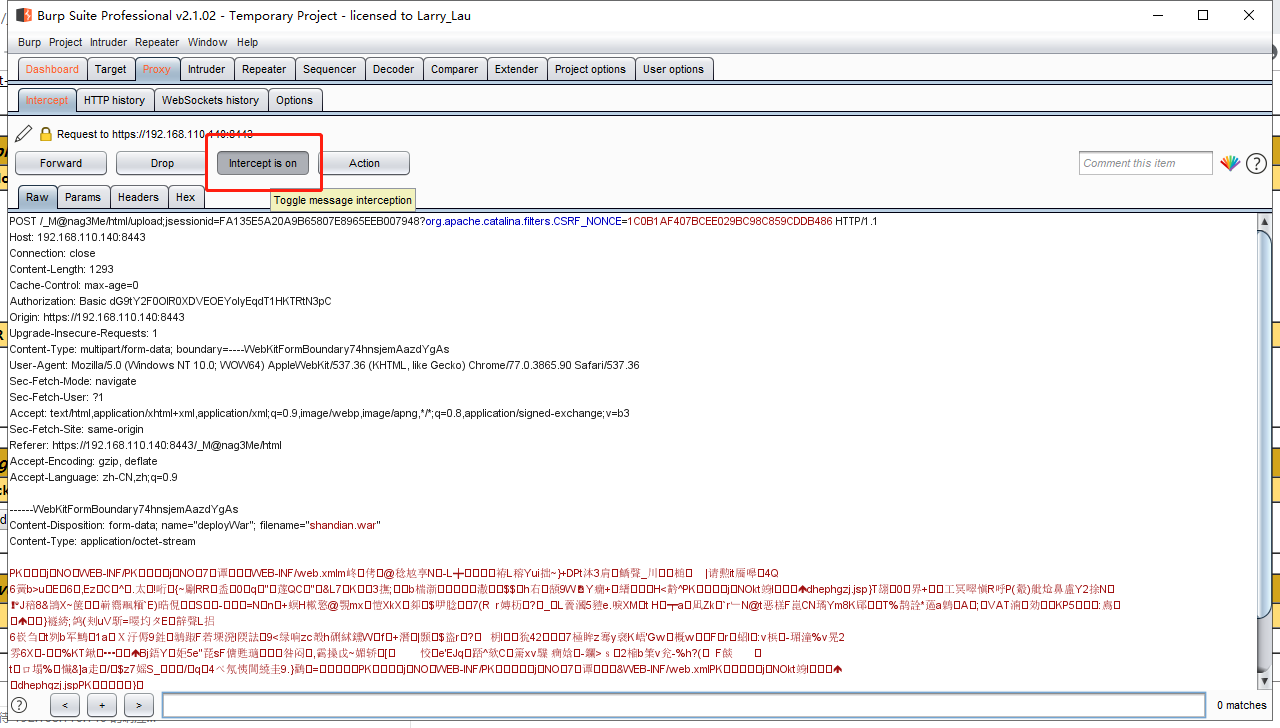Click the 'Referer:' header line
The width and height of the screenshot is (1280, 728).
[146, 445]
